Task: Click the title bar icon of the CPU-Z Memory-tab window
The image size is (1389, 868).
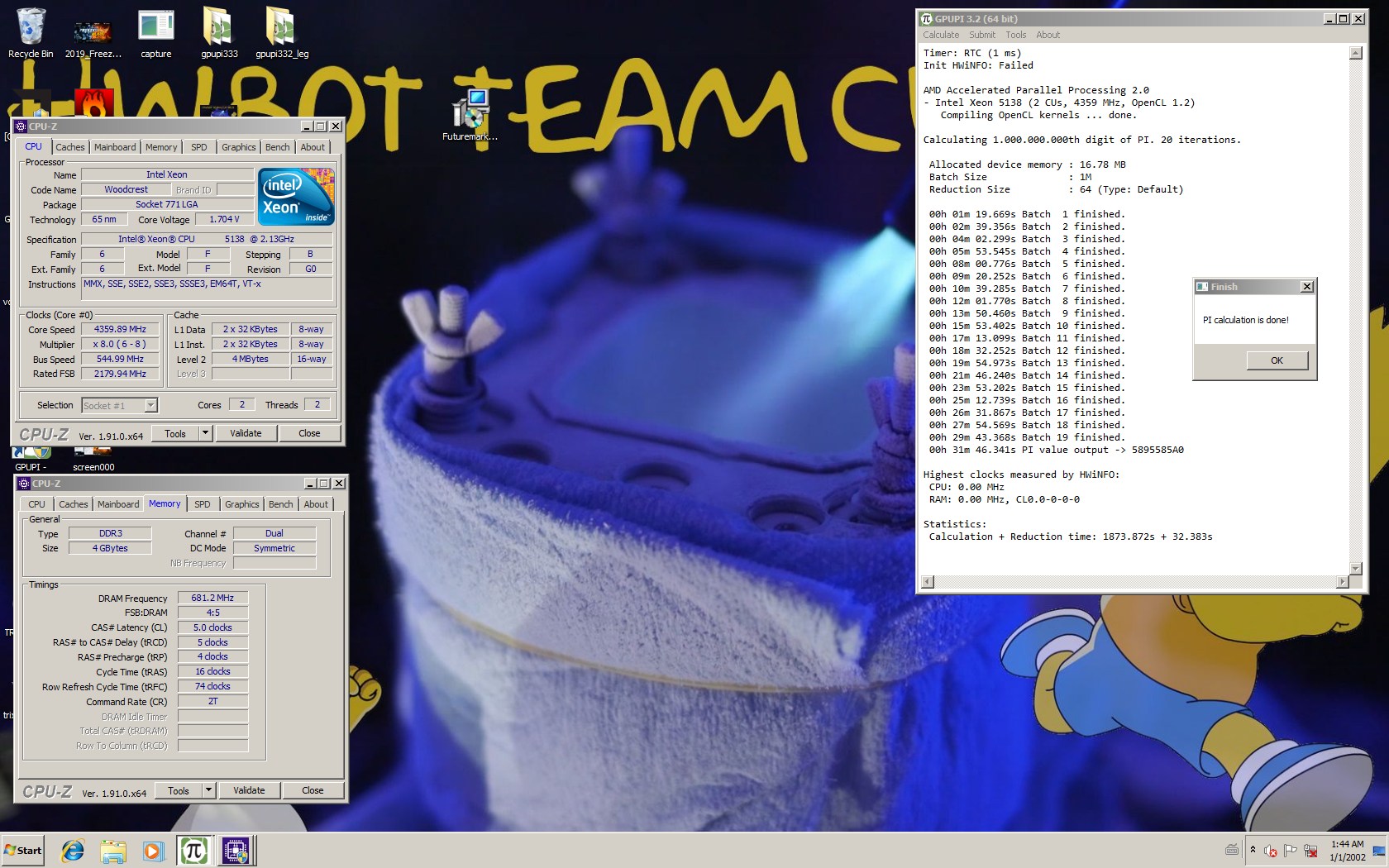Action: [x=24, y=484]
